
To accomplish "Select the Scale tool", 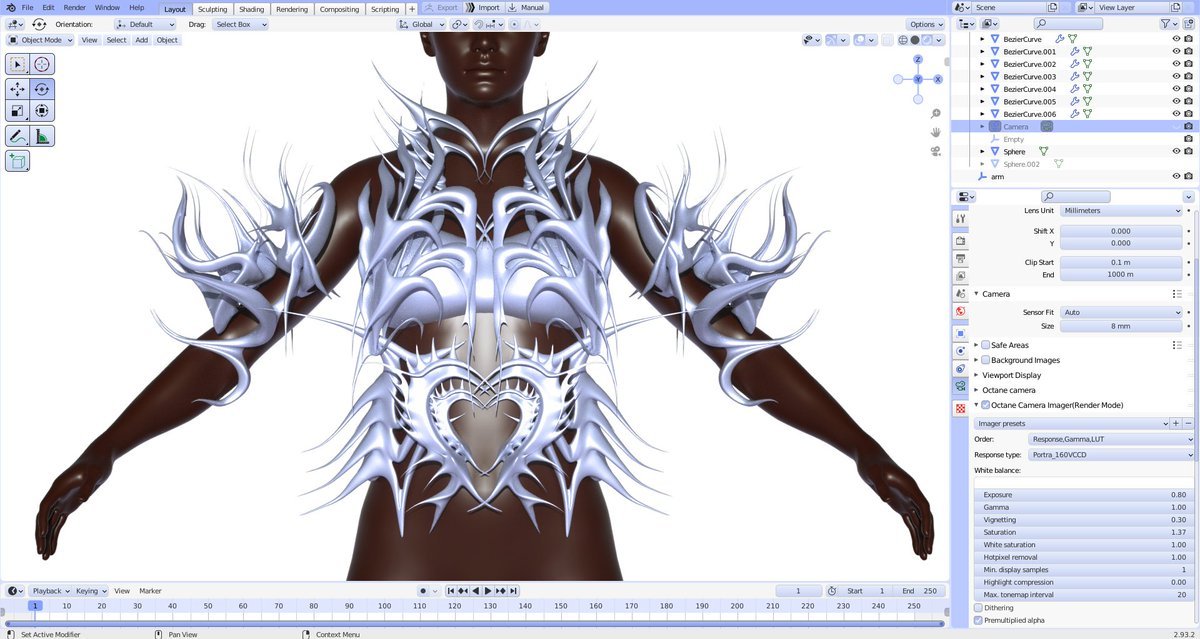I will pyautogui.click(x=18, y=111).
